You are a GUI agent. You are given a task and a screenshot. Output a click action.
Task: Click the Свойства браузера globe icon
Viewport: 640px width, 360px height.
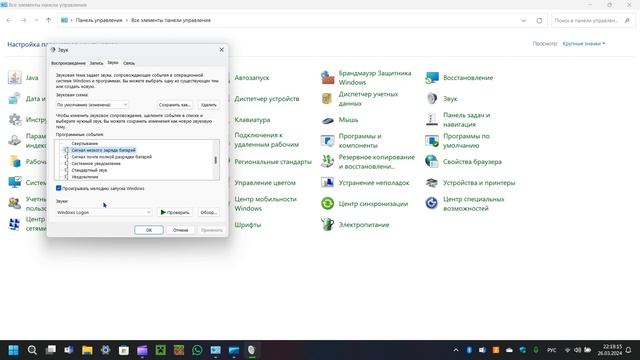[x=432, y=162]
